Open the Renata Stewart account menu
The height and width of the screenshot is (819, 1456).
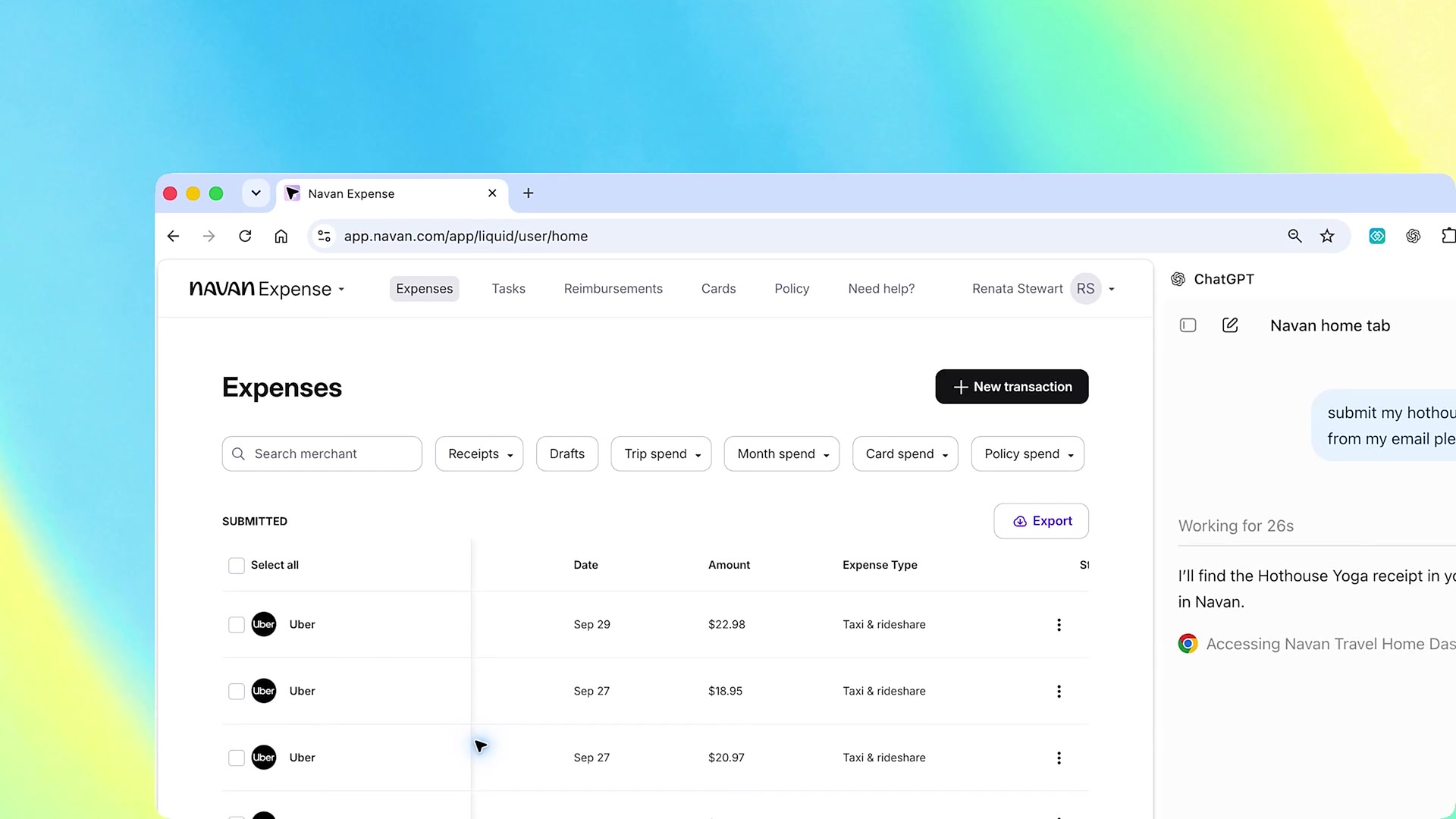(1043, 289)
